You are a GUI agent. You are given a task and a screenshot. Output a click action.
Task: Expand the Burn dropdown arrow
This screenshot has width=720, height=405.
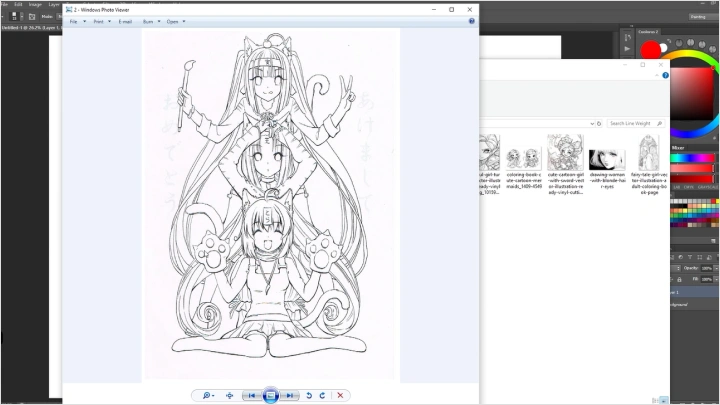tap(159, 22)
